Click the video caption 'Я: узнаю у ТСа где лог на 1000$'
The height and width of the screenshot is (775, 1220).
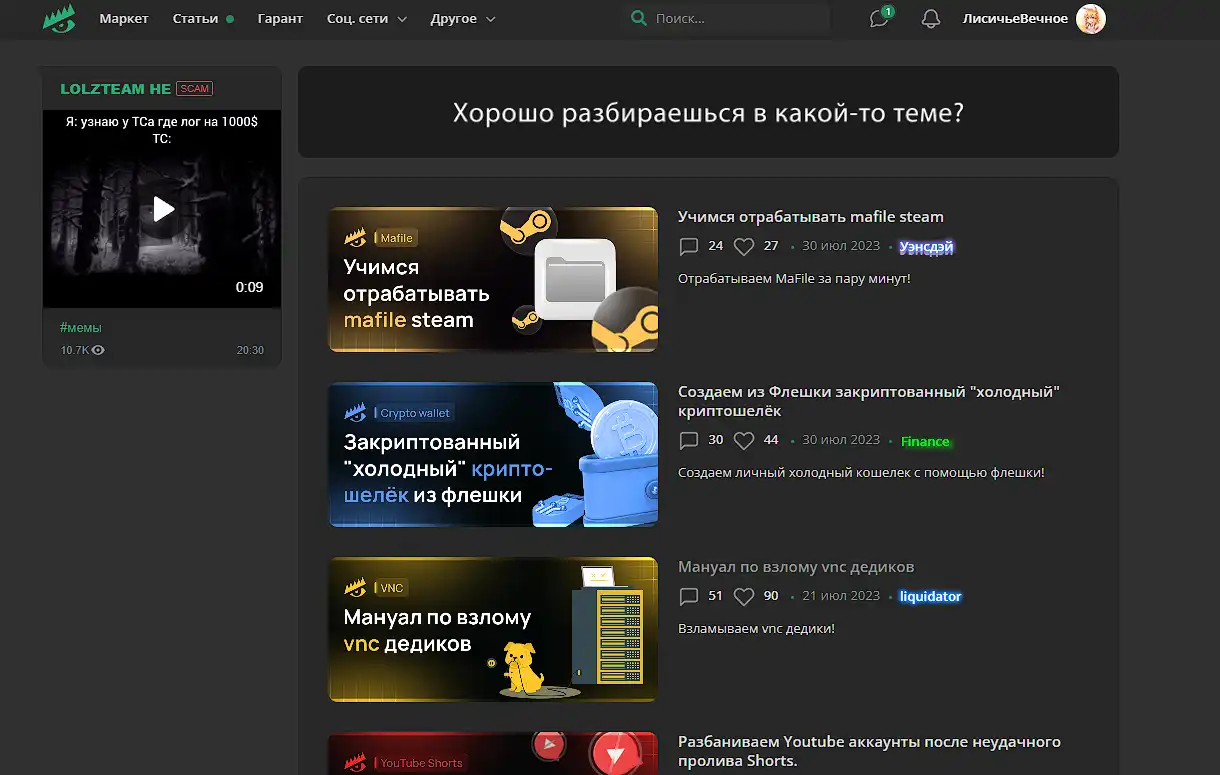[x=161, y=122]
